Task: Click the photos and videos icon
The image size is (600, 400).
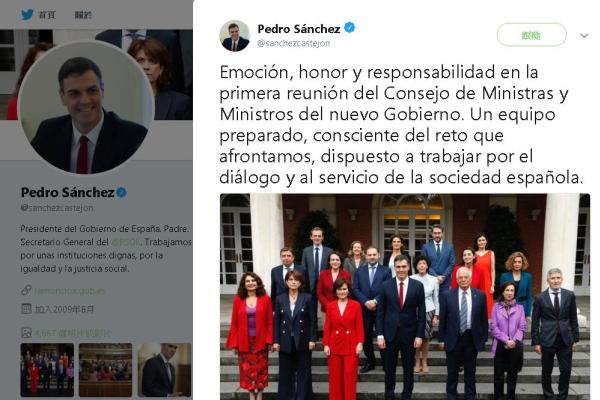Action: coord(26,333)
